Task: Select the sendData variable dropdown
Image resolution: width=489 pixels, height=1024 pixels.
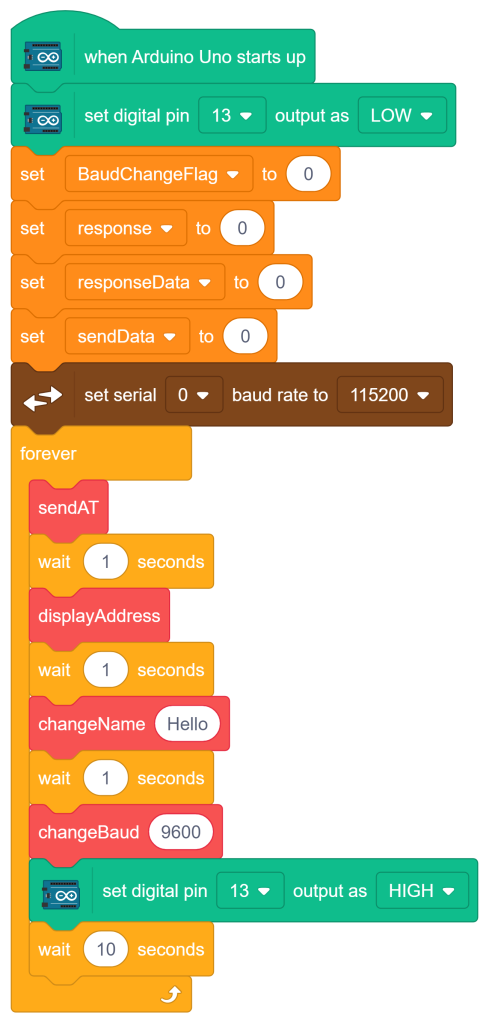Action: [x=127, y=336]
